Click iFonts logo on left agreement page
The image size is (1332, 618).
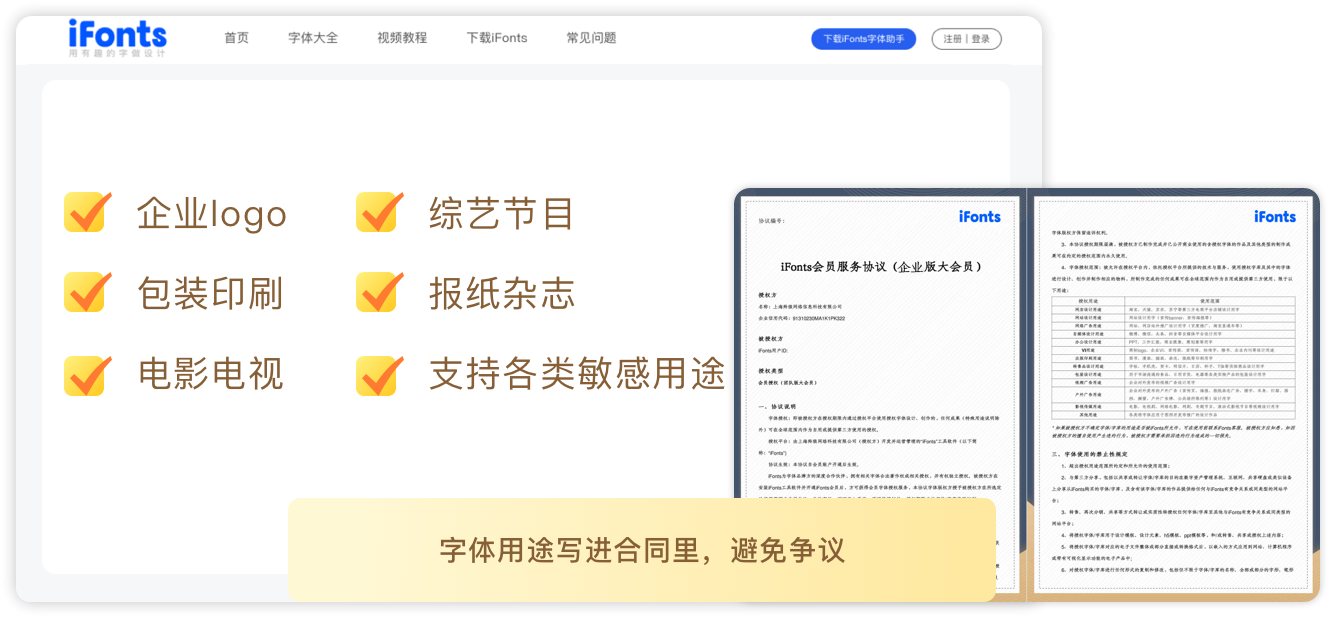pyautogui.click(x=979, y=217)
